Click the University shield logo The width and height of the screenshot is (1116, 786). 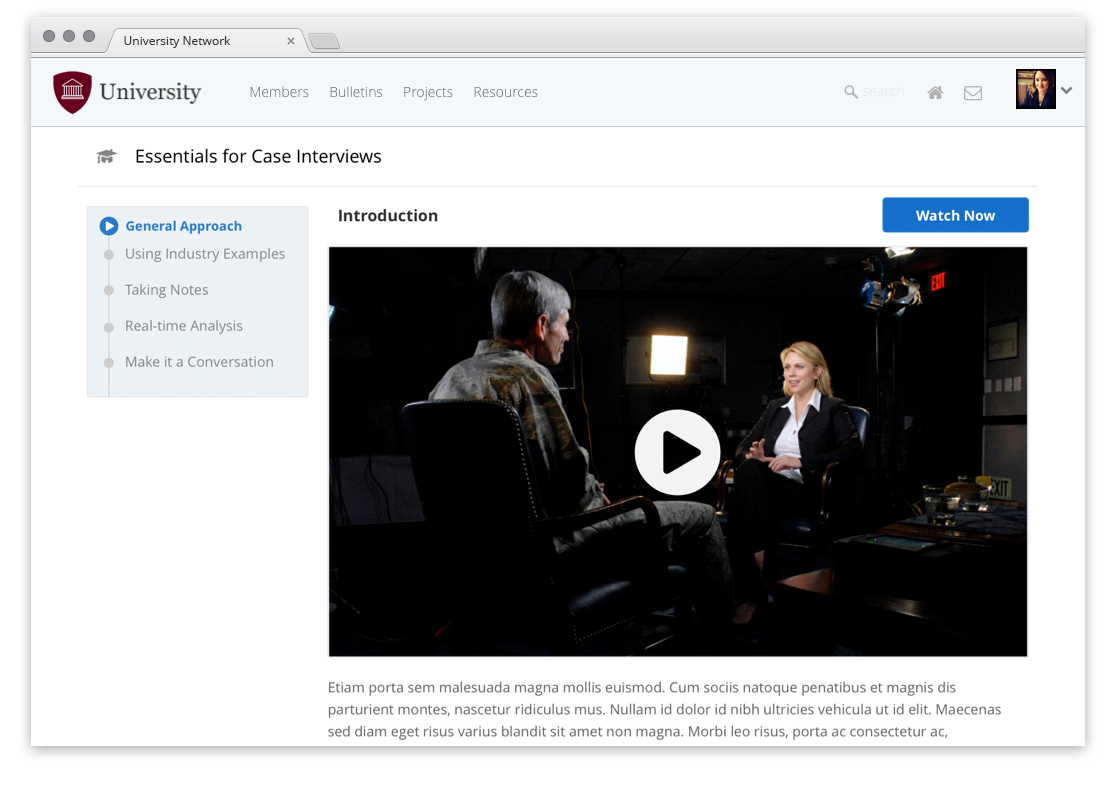click(73, 92)
